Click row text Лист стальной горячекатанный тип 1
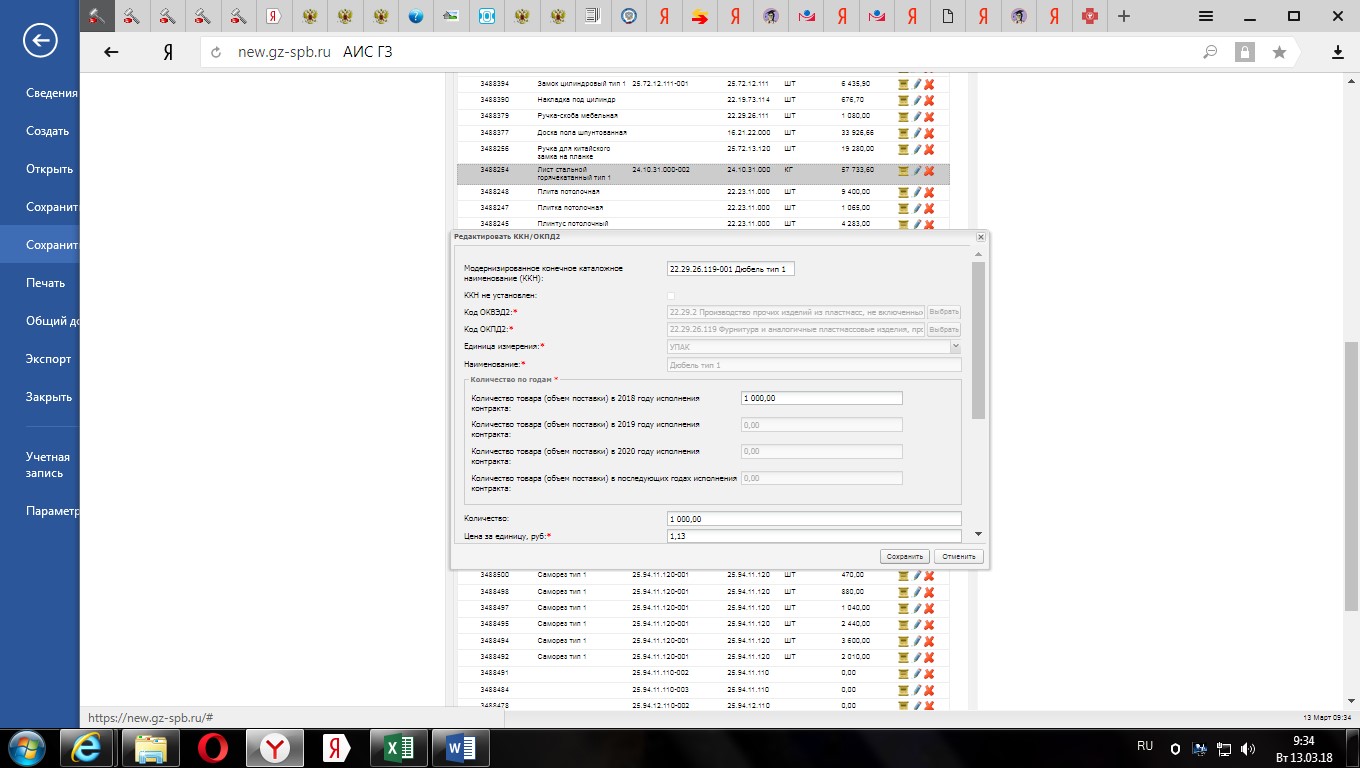 [x=576, y=173]
